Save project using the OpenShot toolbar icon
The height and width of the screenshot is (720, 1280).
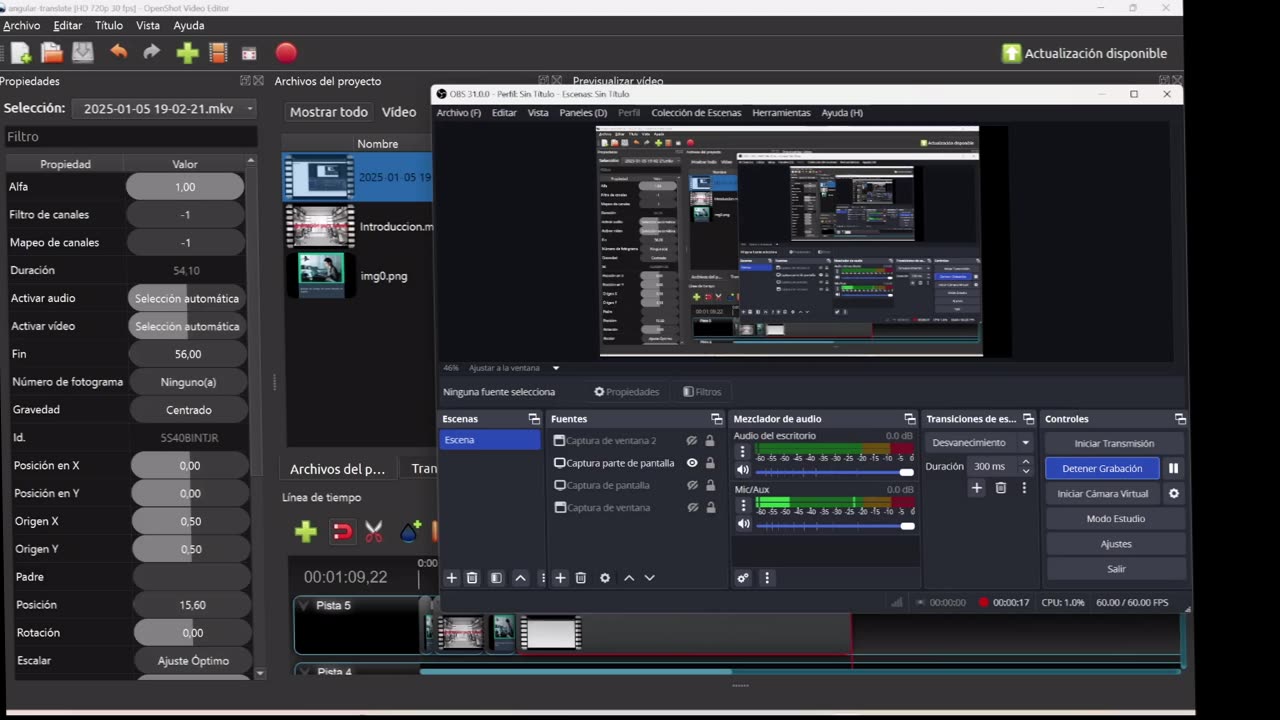83,53
